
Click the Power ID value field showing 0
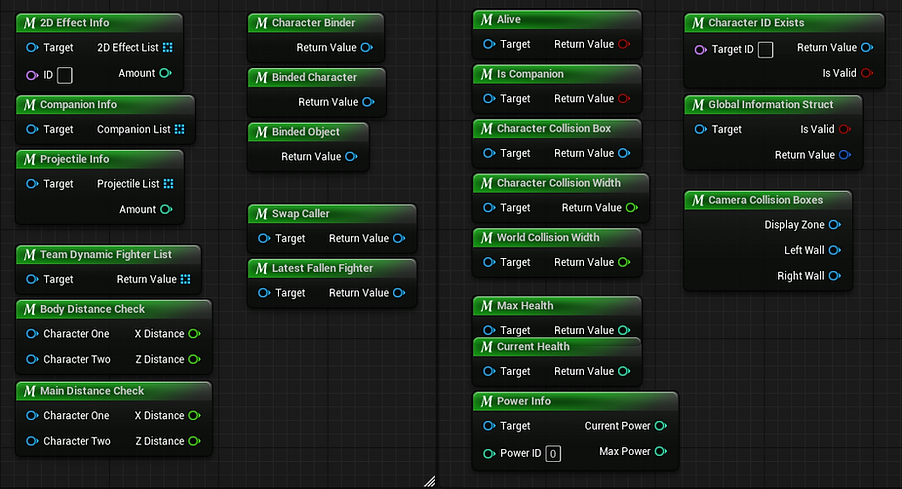[553, 453]
